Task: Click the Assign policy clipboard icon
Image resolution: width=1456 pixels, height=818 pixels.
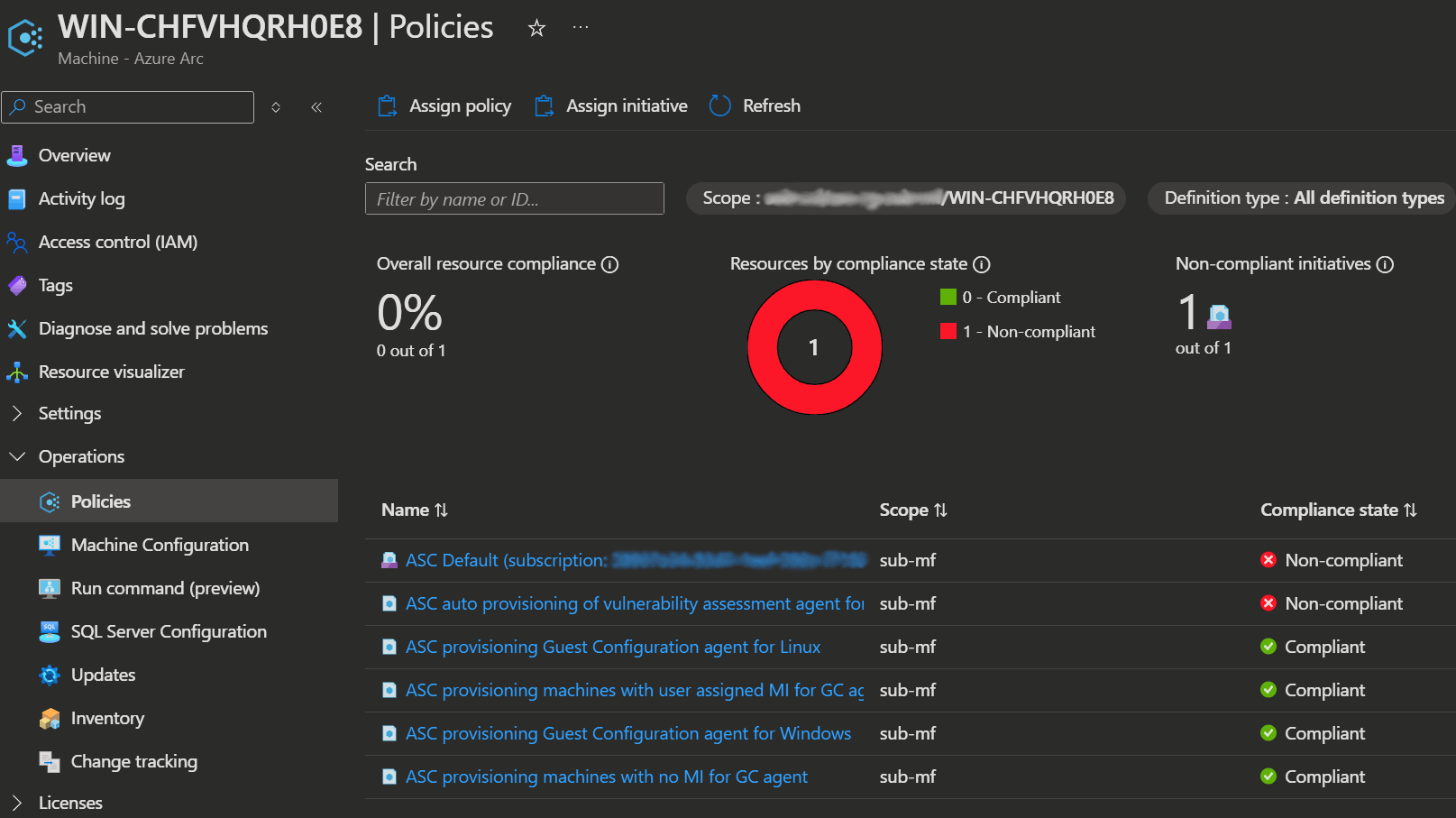Action: click(388, 106)
